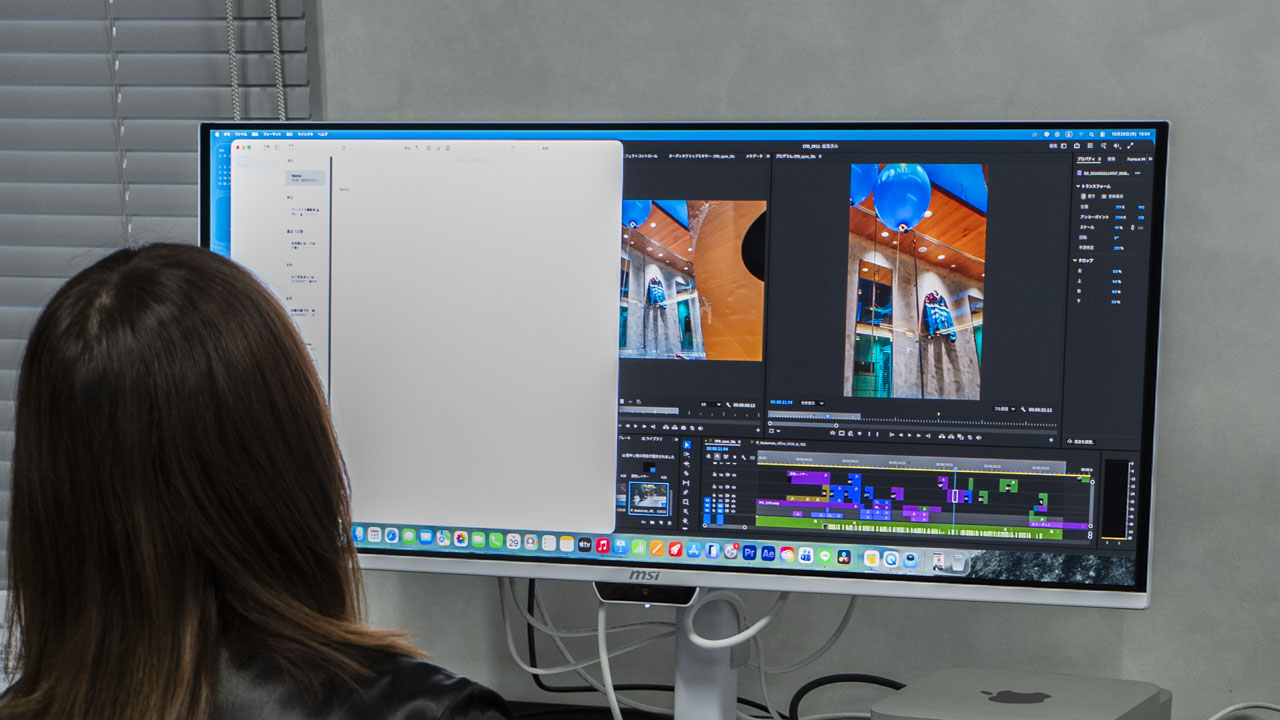This screenshot has height=720, width=1280.
Task: Open App Store from the Dock
Action: tap(694, 550)
